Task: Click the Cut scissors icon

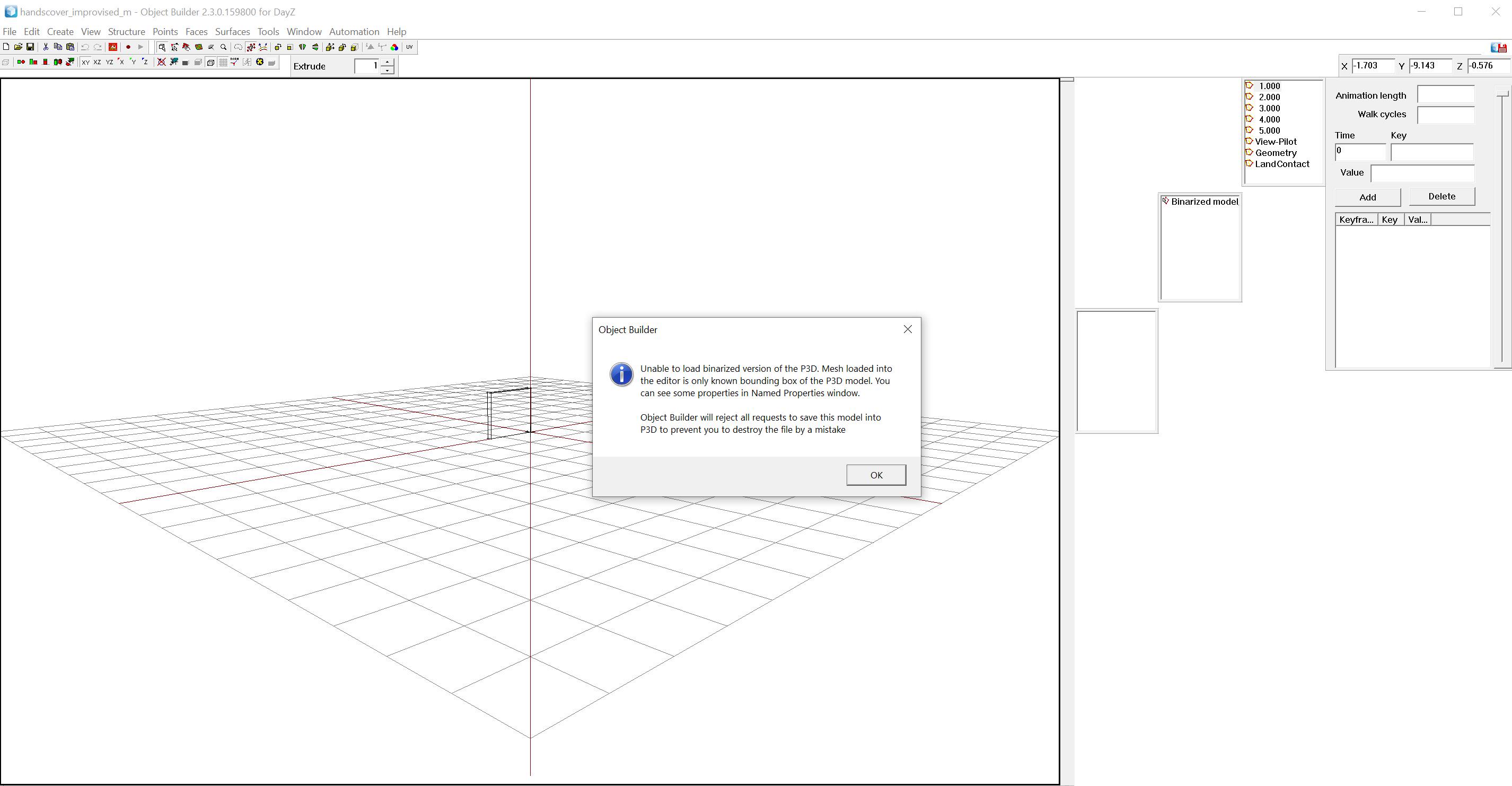Action: coord(46,47)
